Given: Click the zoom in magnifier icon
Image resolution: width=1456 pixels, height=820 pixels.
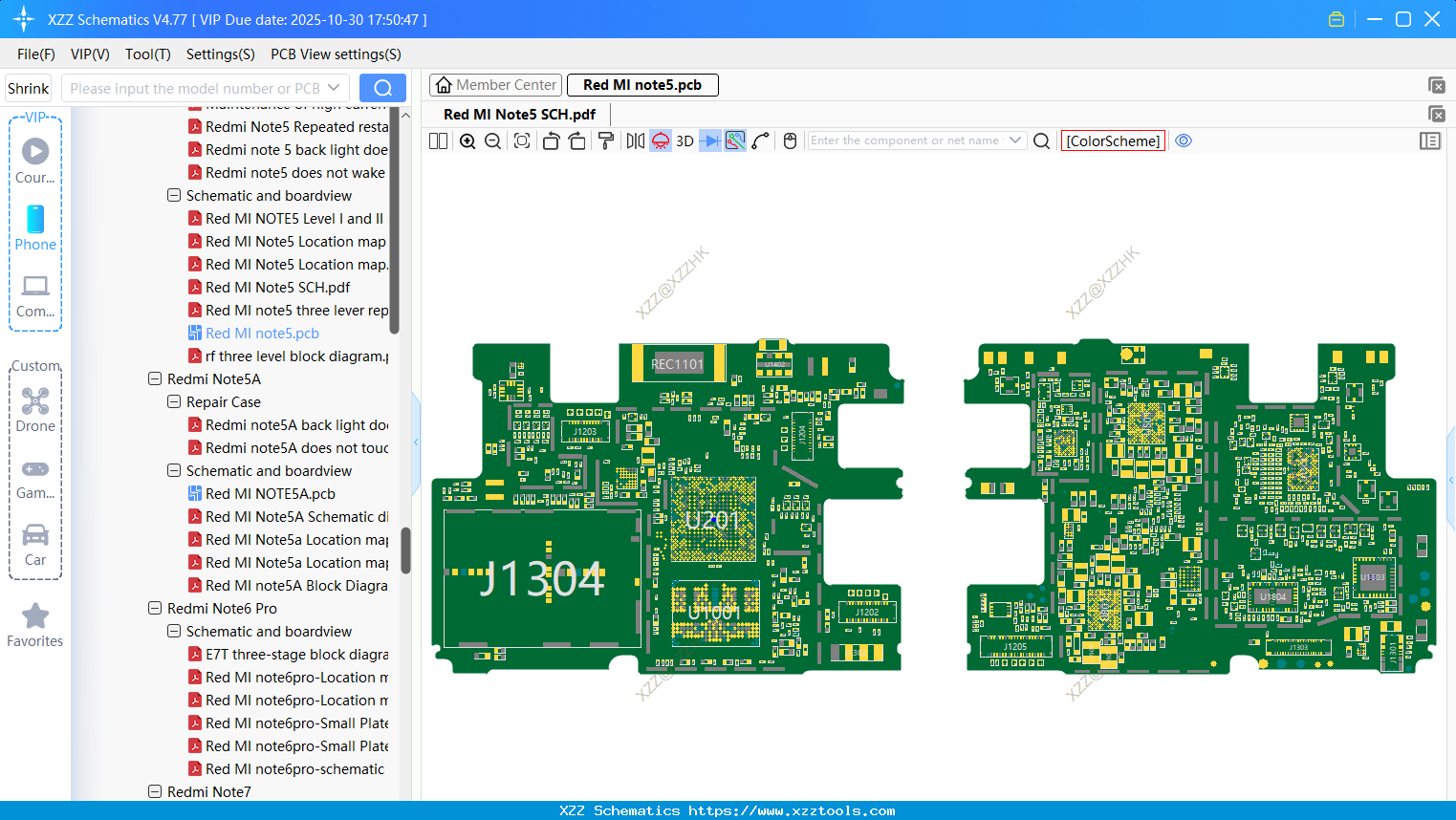Looking at the screenshot, I should point(467,141).
